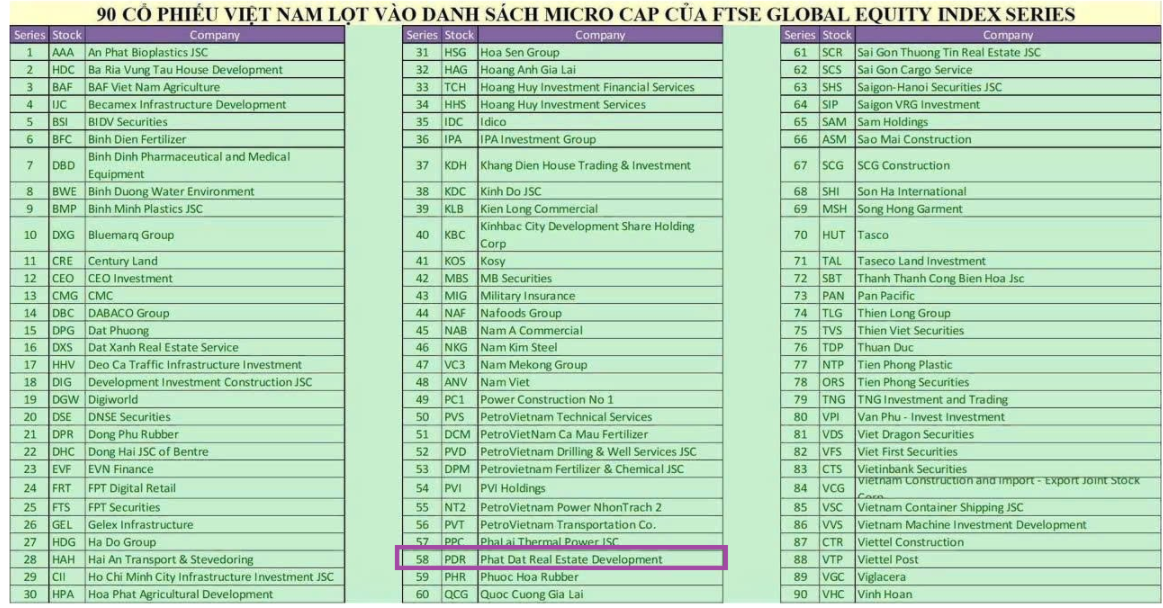Click the "Viettel Construction" cell

click(x=1007, y=542)
